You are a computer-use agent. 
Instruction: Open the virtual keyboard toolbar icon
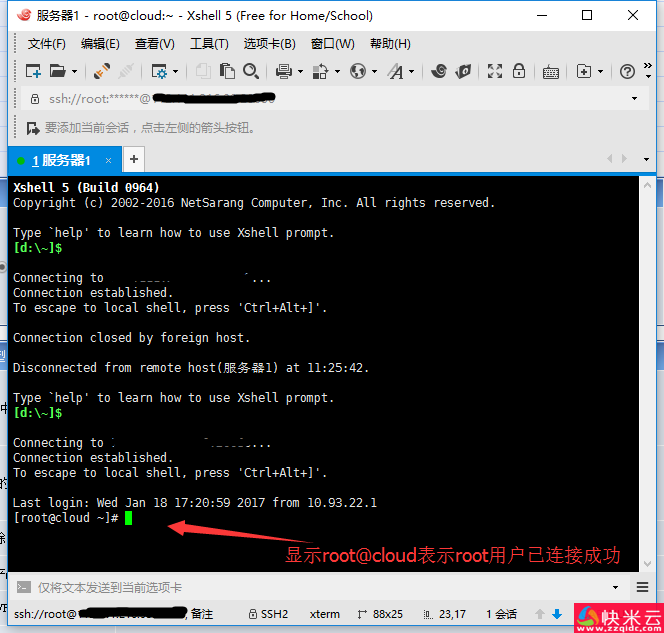coord(551,72)
